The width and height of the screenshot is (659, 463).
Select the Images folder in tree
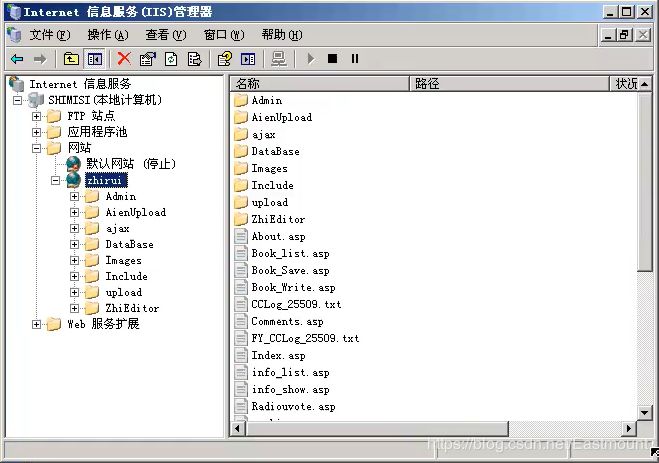coord(123,260)
